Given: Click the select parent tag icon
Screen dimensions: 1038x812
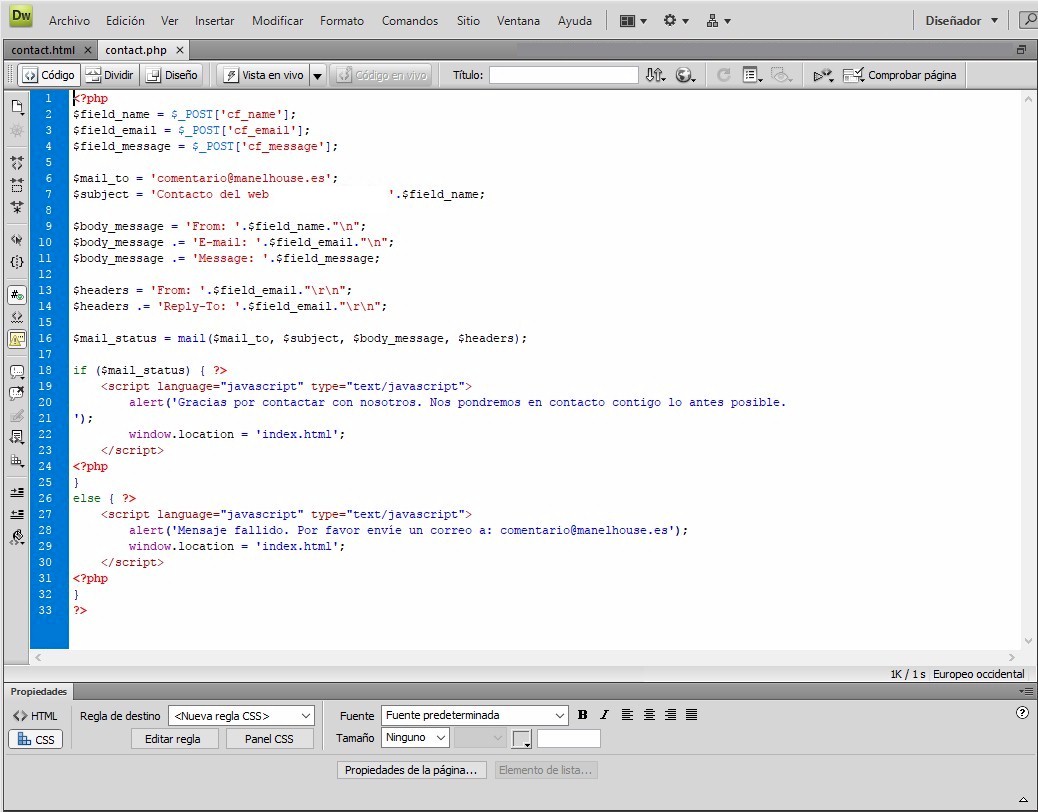Looking at the screenshot, I should (x=17, y=240).
